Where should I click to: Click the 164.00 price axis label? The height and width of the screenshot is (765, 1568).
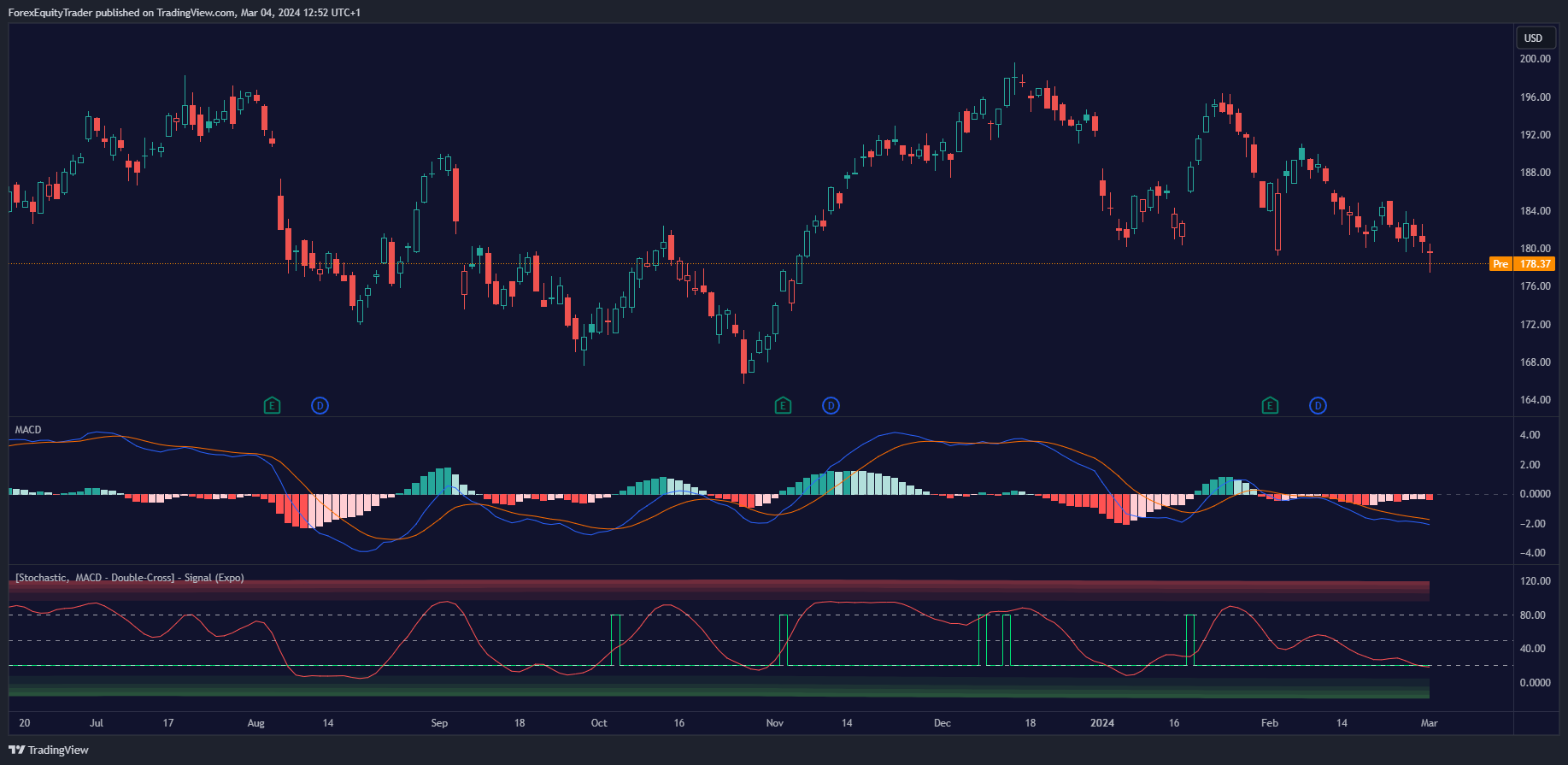(1536, 400)
